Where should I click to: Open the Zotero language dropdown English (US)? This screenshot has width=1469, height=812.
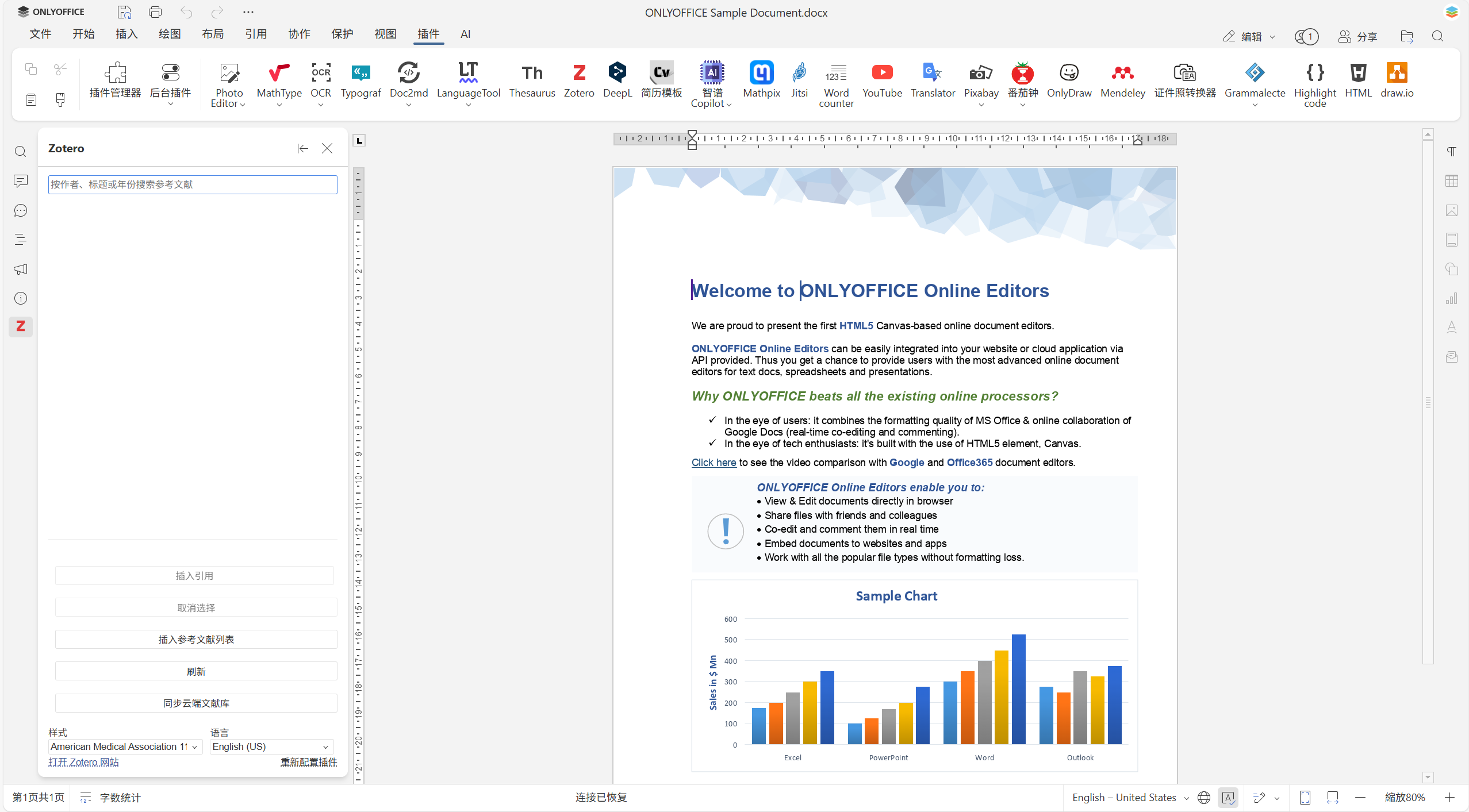tap(271, 746)
